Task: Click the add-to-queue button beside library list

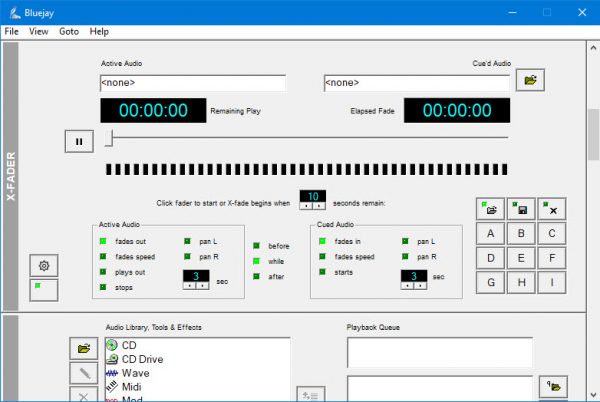Action: click(x=311, y=395)
